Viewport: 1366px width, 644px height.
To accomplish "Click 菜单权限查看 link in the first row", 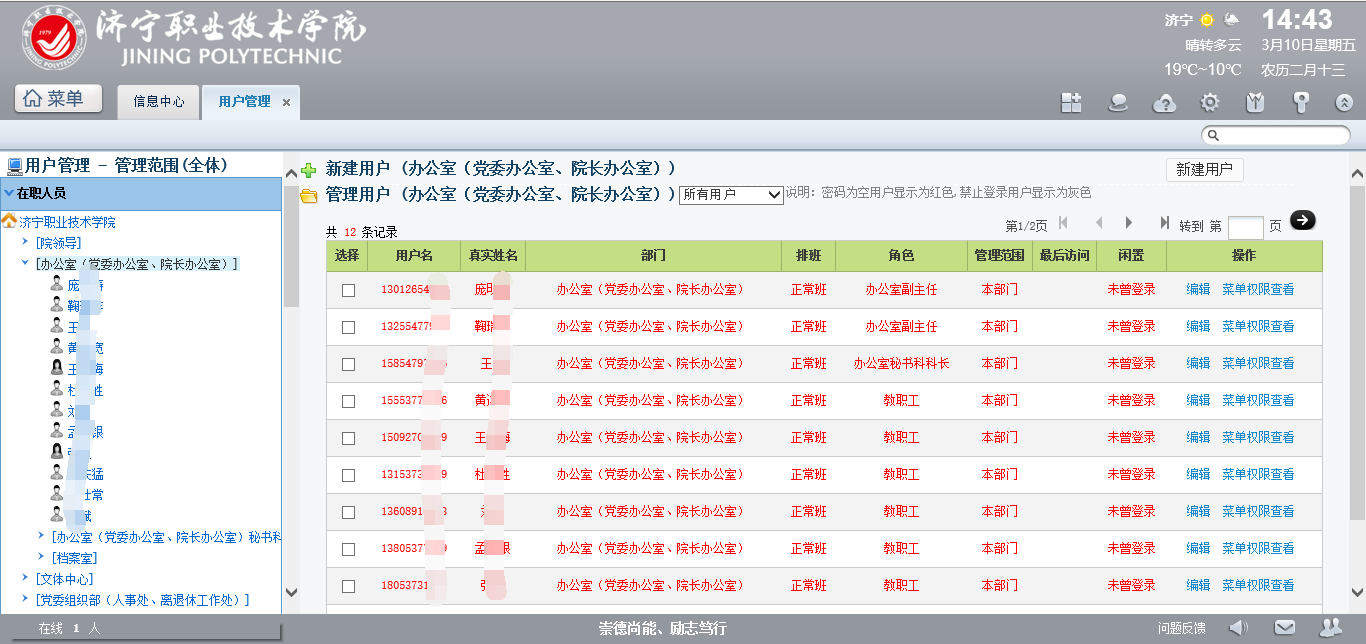I will coord(1258,290).
